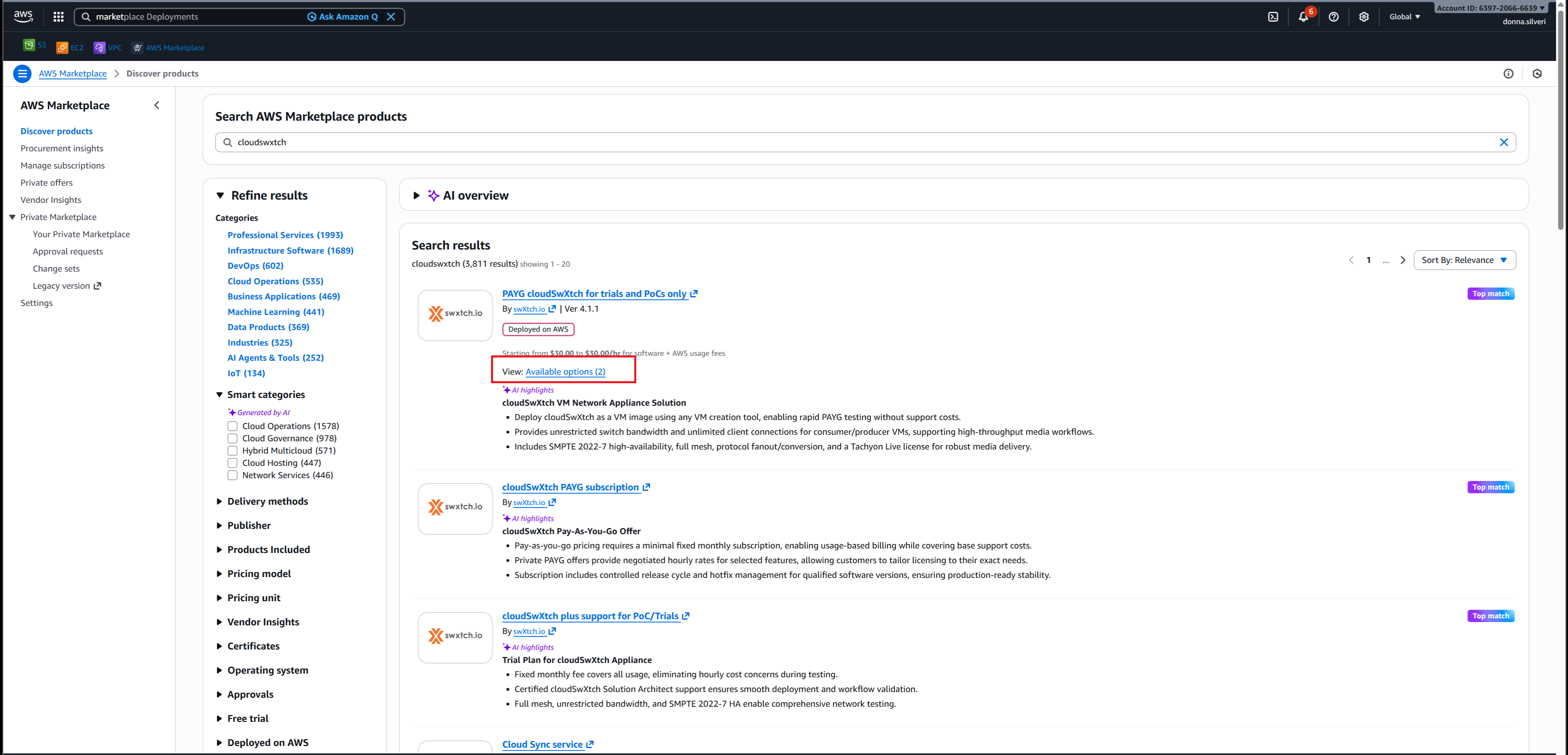Enable the Cloud Governance checkbox

pos(232,438)
